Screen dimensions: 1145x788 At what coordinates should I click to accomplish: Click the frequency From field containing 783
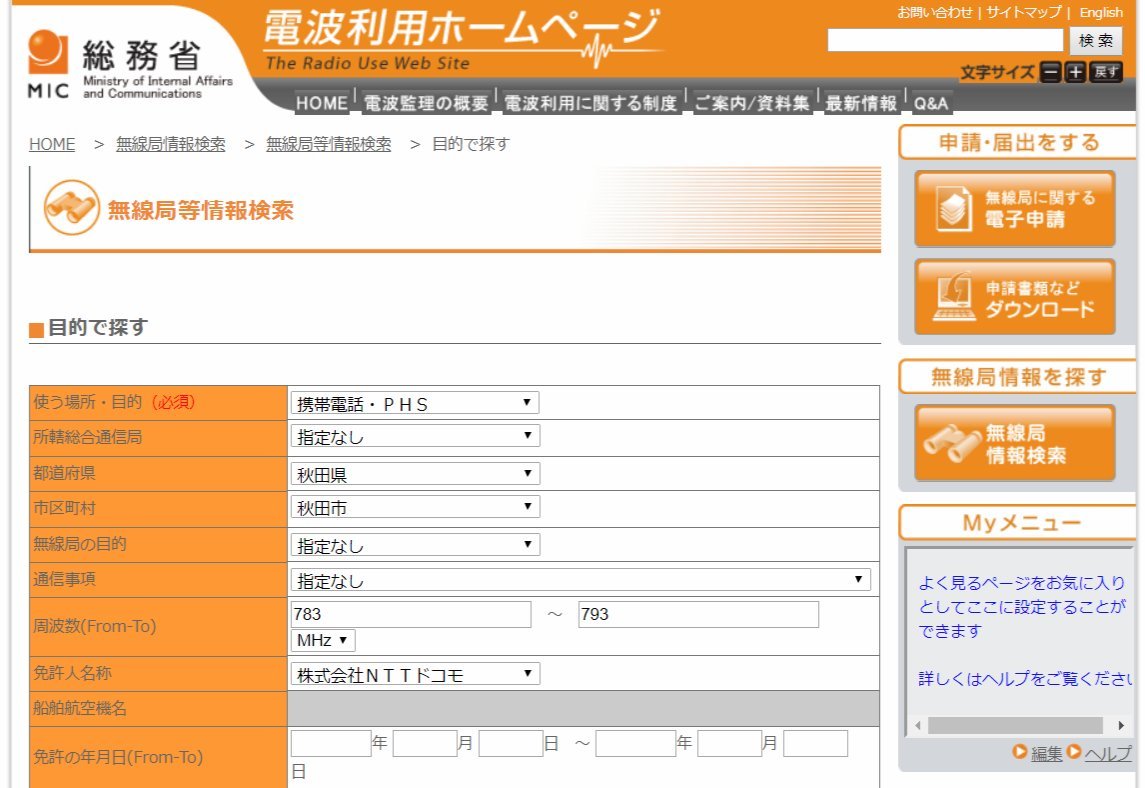coord(410,614)
